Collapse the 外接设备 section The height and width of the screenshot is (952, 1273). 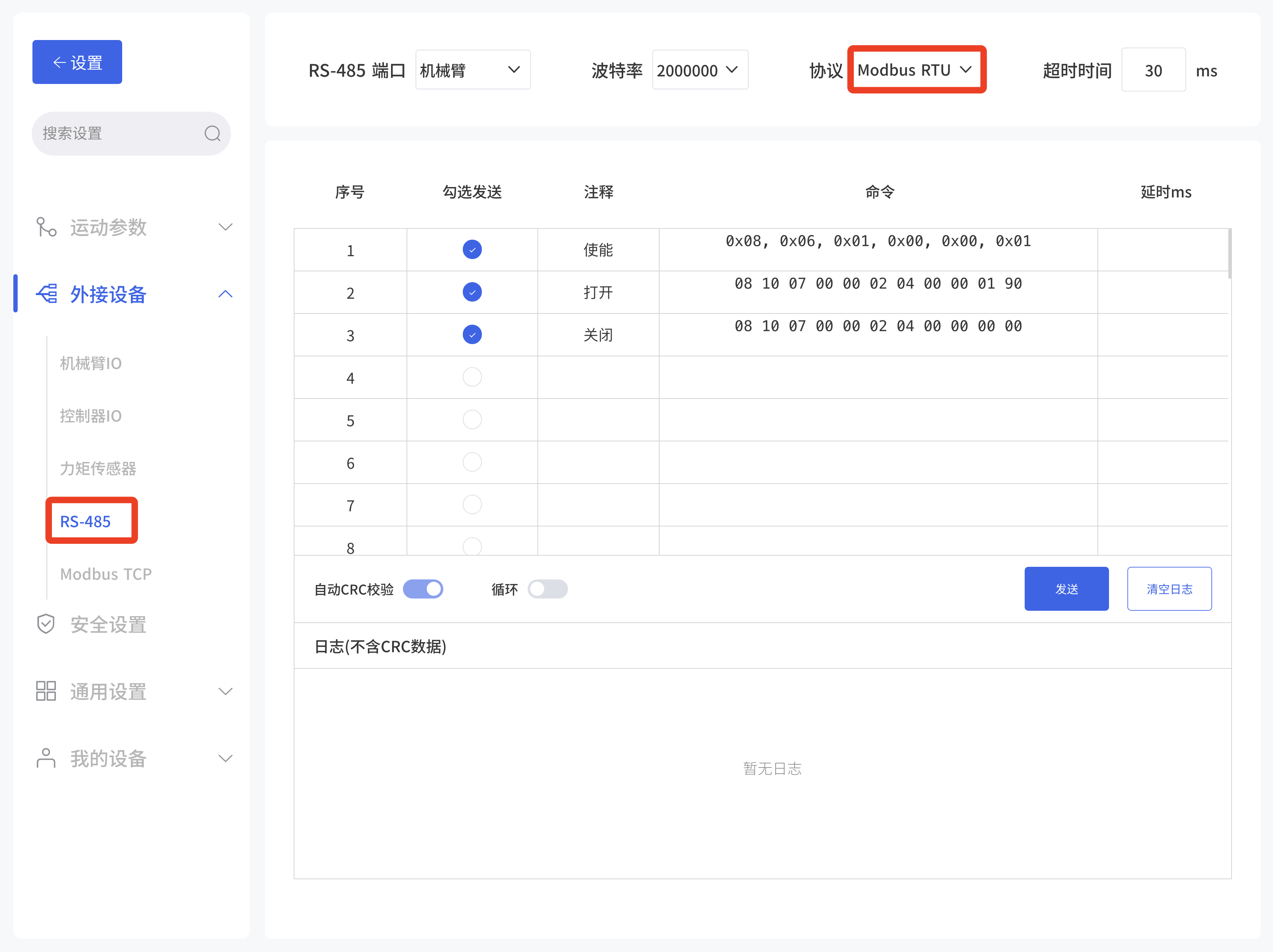pyautogui.click(x=225, y=293)
